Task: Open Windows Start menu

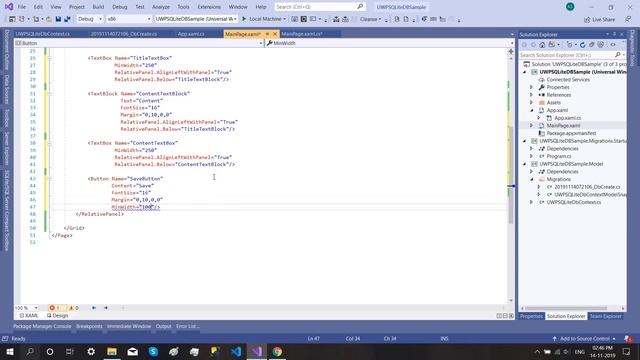Action: pos(10,351)
